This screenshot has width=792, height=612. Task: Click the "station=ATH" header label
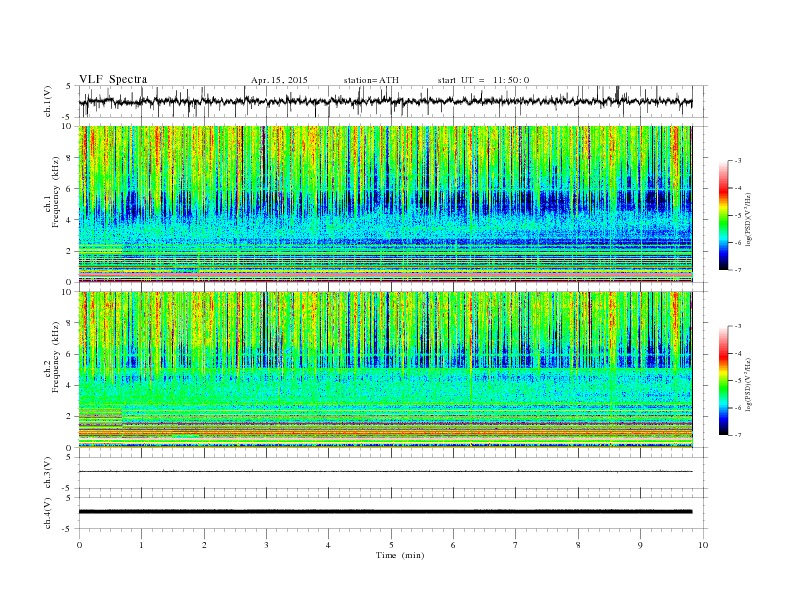click(x=371, y=80)
